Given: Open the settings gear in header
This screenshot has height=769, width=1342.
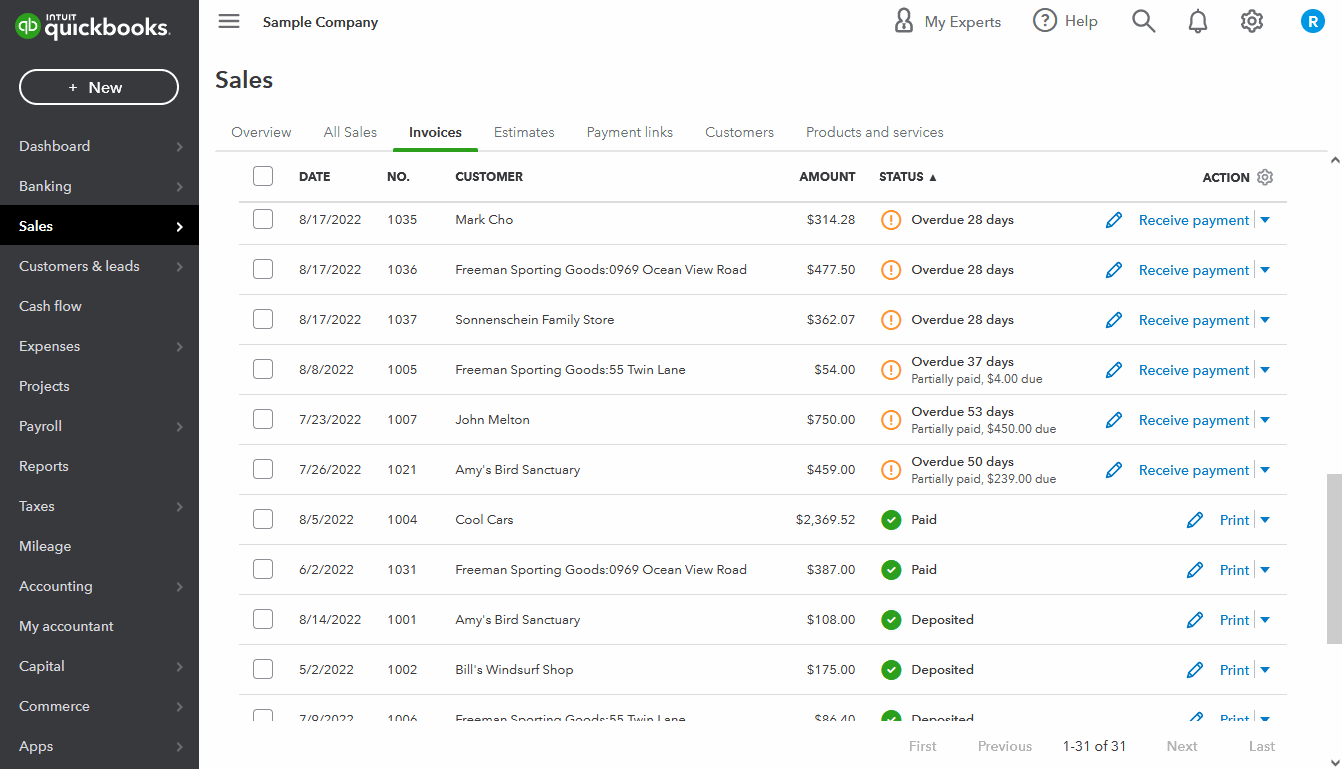Looking at the screenshot, I should click(1252, 21).
